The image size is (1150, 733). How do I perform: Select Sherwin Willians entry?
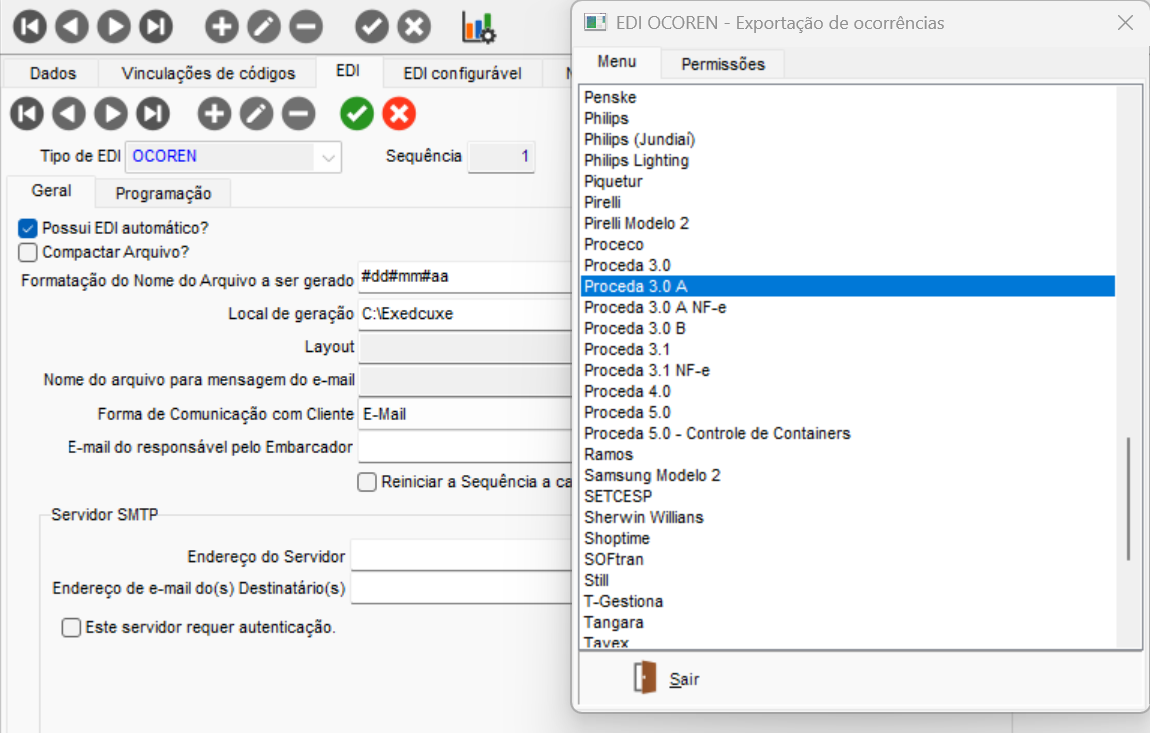coord(848,517)
